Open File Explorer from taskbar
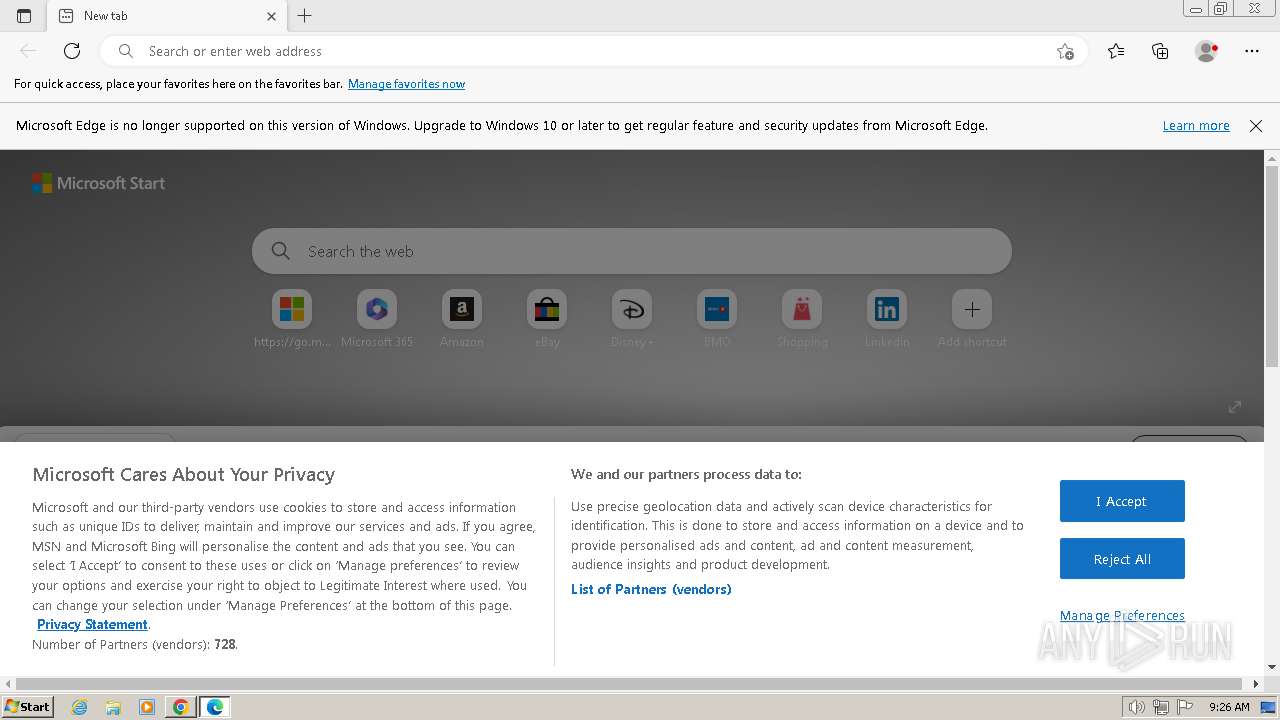This screenshot has height=720, width=1280. tap(113, 707)
